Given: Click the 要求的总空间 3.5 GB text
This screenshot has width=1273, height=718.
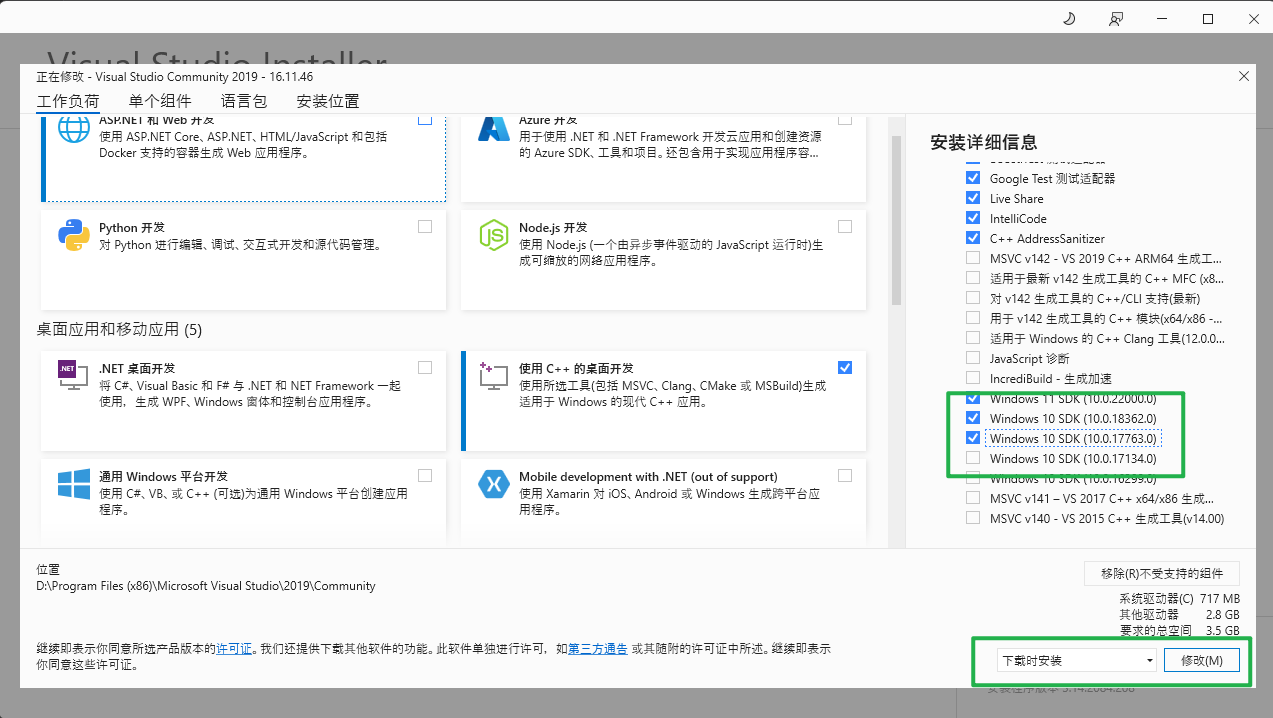Looking at the screenshot, I should point(1179,630).
